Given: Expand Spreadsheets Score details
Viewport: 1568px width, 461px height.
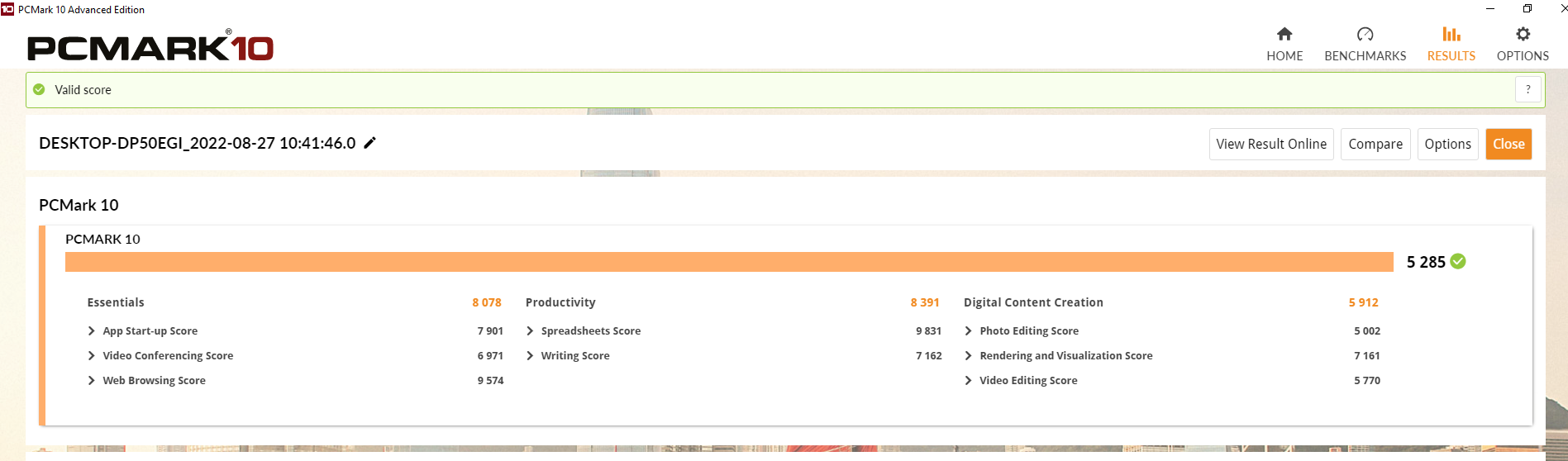Looking at the screenshot, I should [x=530, y=330].
